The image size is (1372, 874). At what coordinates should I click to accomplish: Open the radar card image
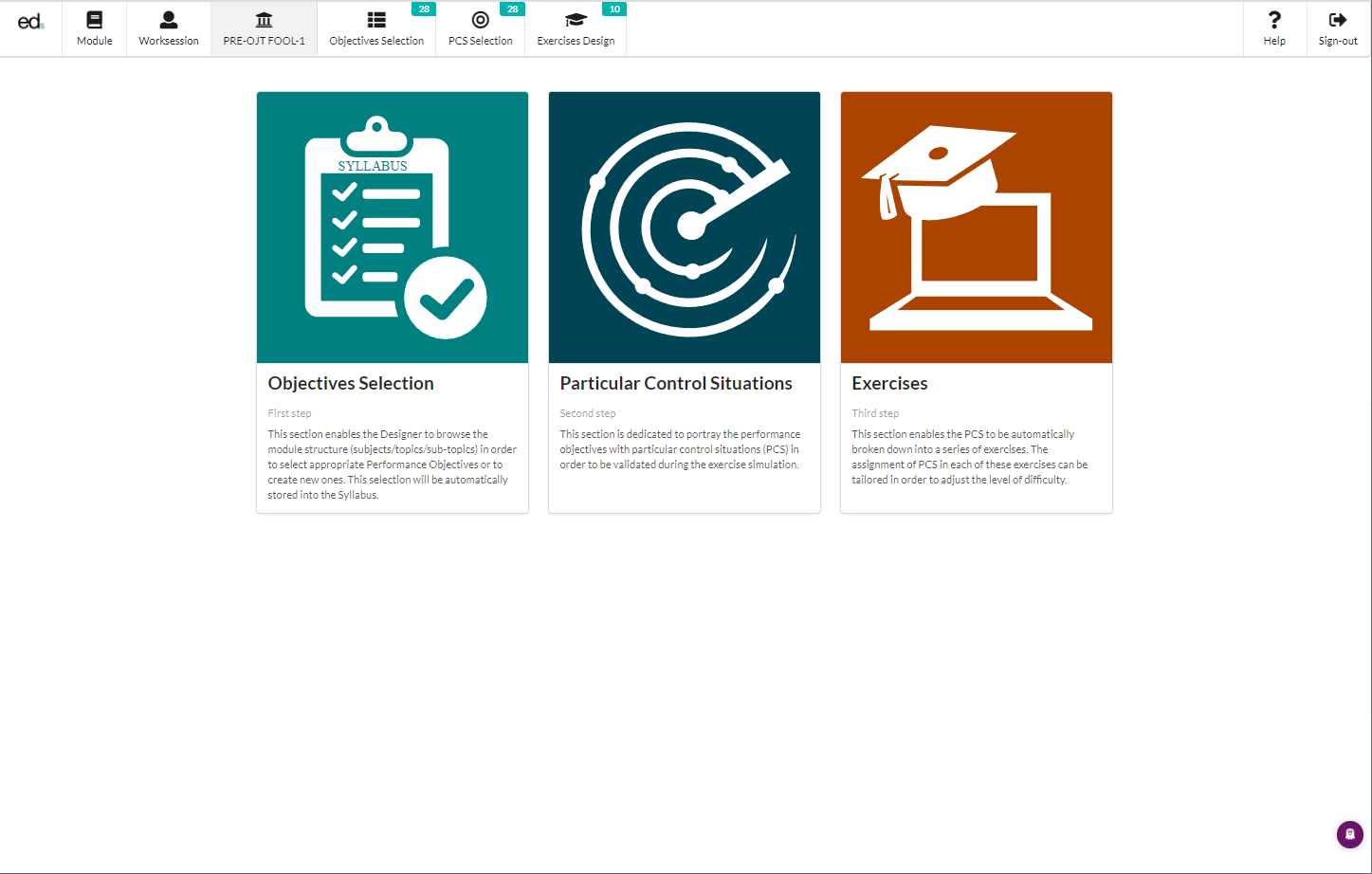[x=685, y=228]
